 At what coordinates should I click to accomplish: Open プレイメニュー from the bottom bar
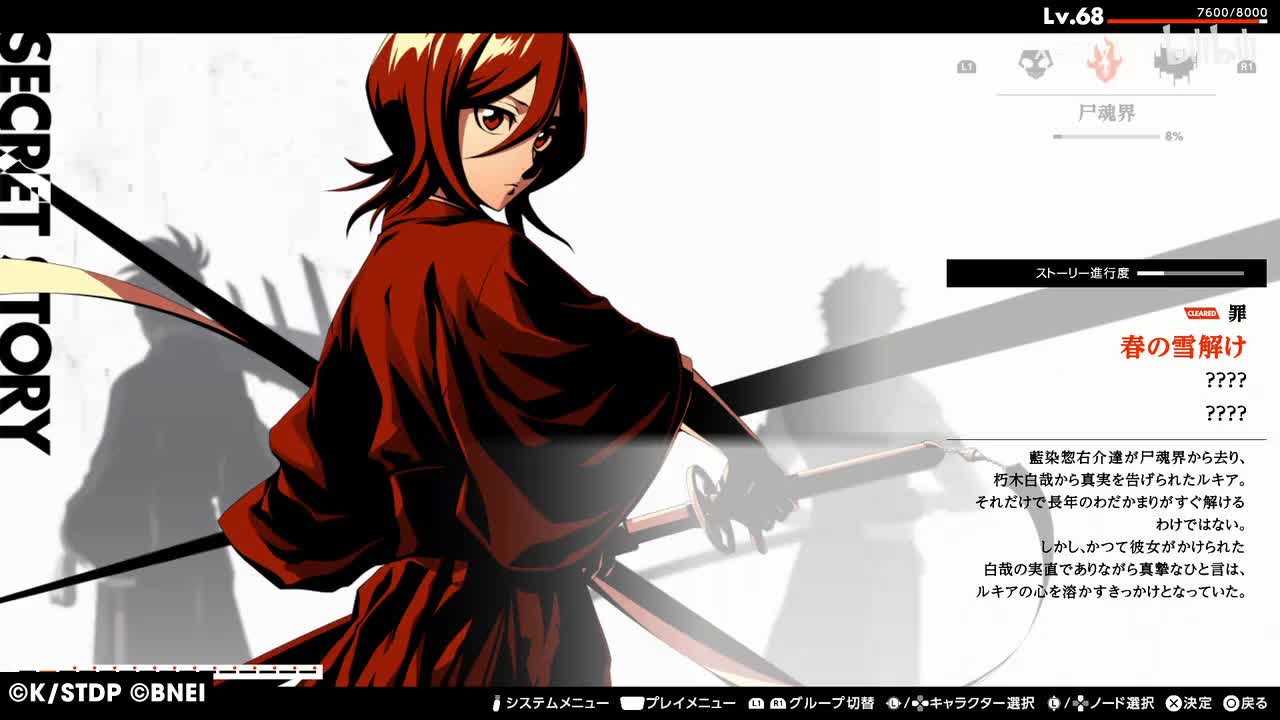click(690, 703)
